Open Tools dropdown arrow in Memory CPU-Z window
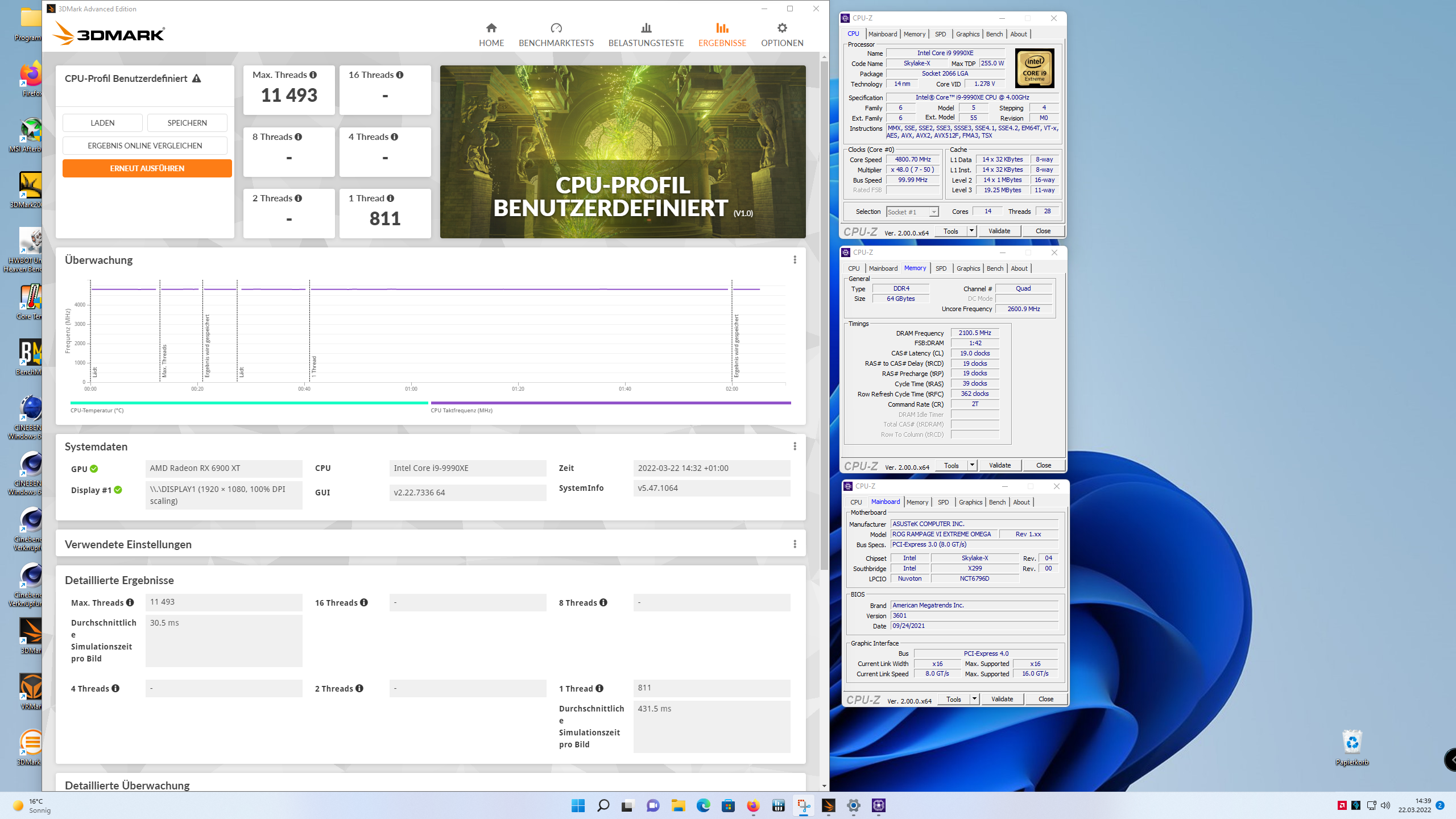 pyautogui.click(x=972, y=465)
